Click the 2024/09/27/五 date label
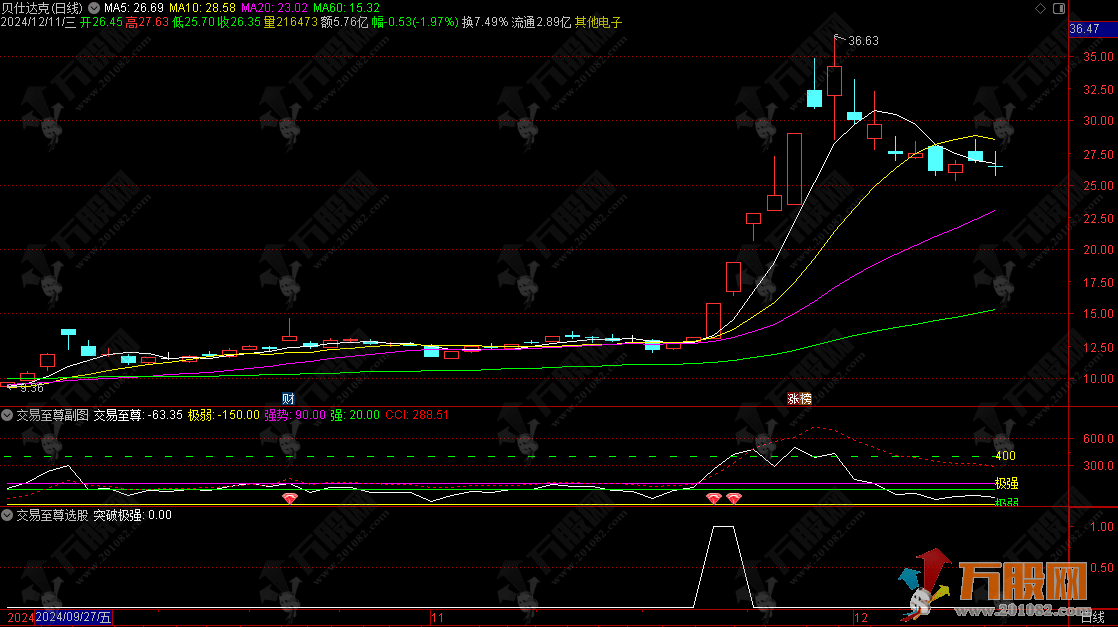1118x627 pixels. (73, 618)
